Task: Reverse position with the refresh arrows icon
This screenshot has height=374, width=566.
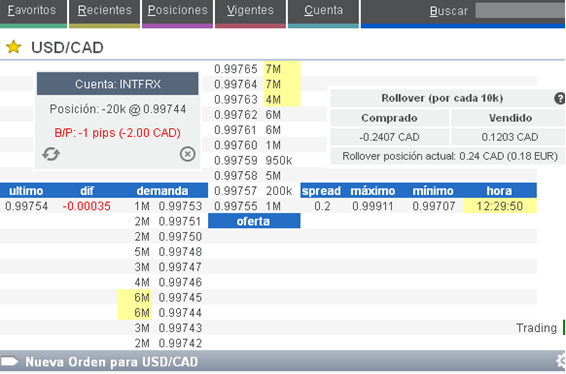Action: click(x=51, y=154)
